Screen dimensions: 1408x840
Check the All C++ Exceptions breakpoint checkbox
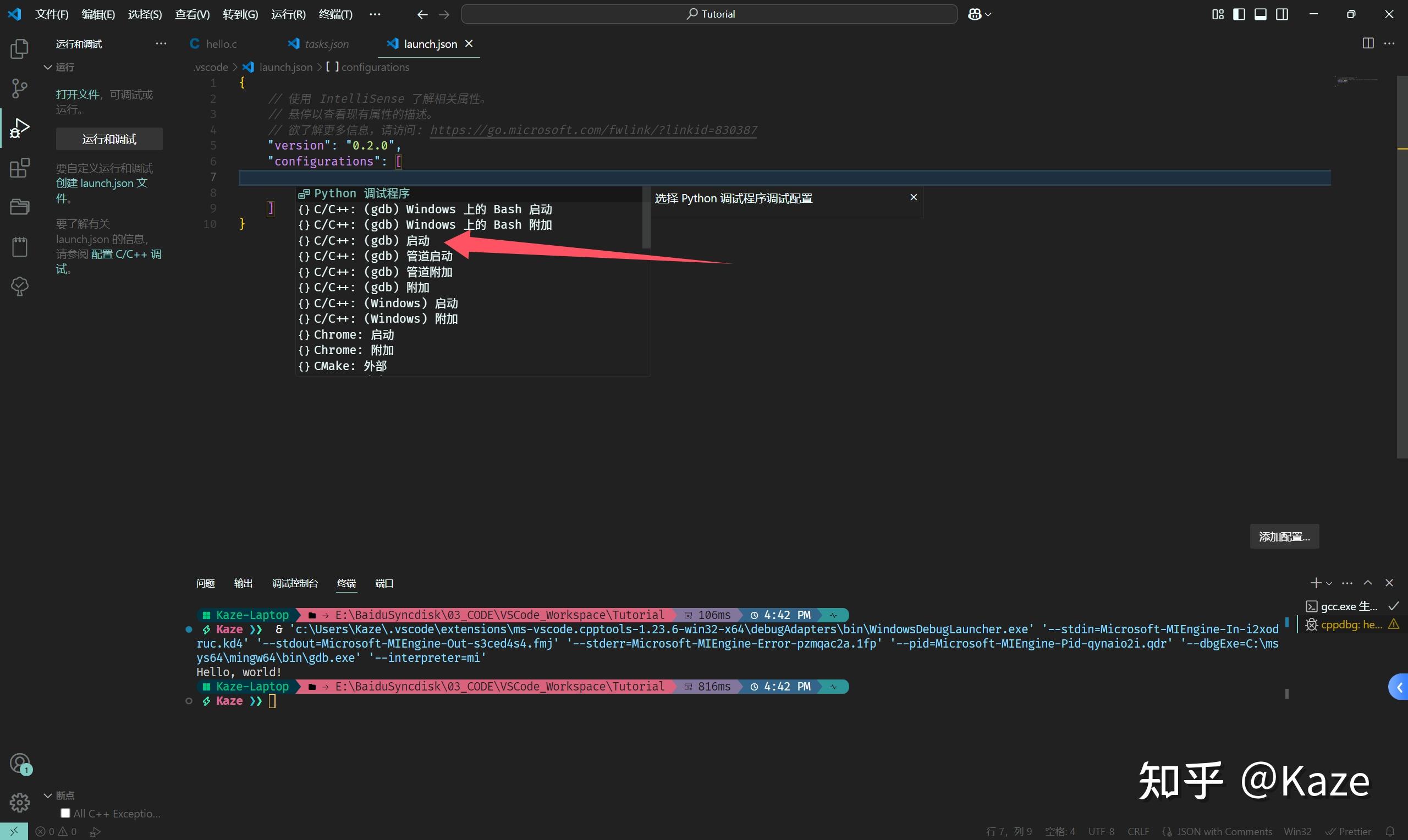tap(65, 813)
